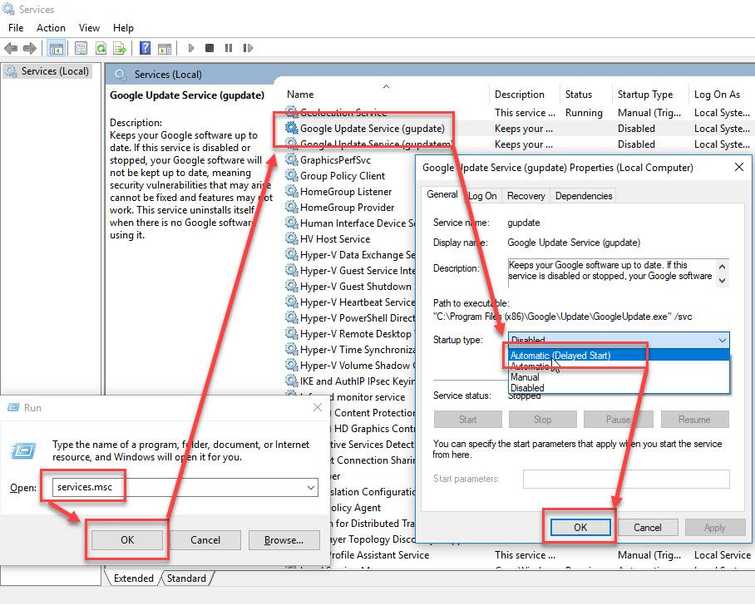Screen dimensions: 755x604
Task: Click gear icon beside HomeGroup Listener
Action: (x=291, y=192)
